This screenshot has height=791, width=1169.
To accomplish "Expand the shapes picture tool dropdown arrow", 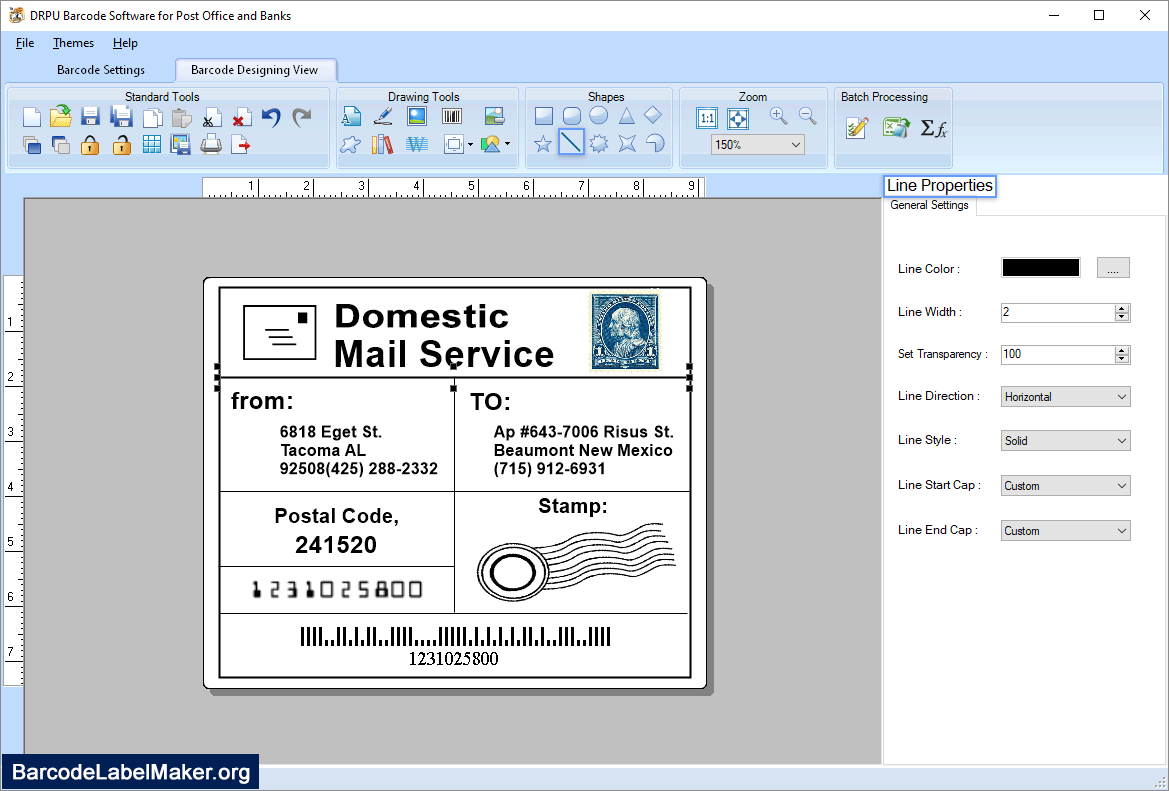I will [x=508, y=144].
